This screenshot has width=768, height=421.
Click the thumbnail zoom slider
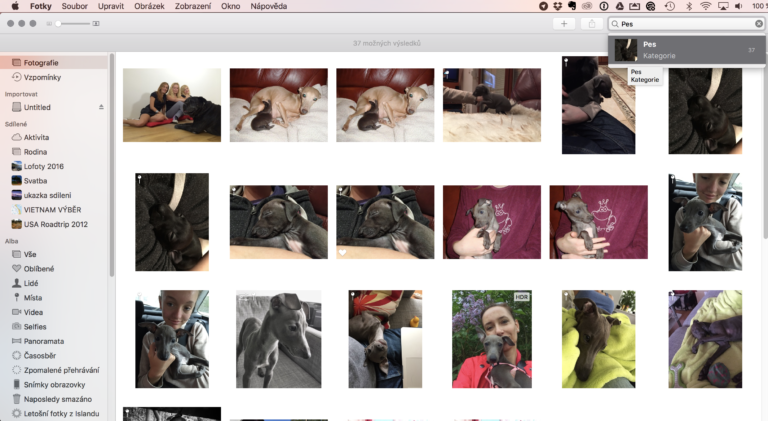click(x=73, y=22)
